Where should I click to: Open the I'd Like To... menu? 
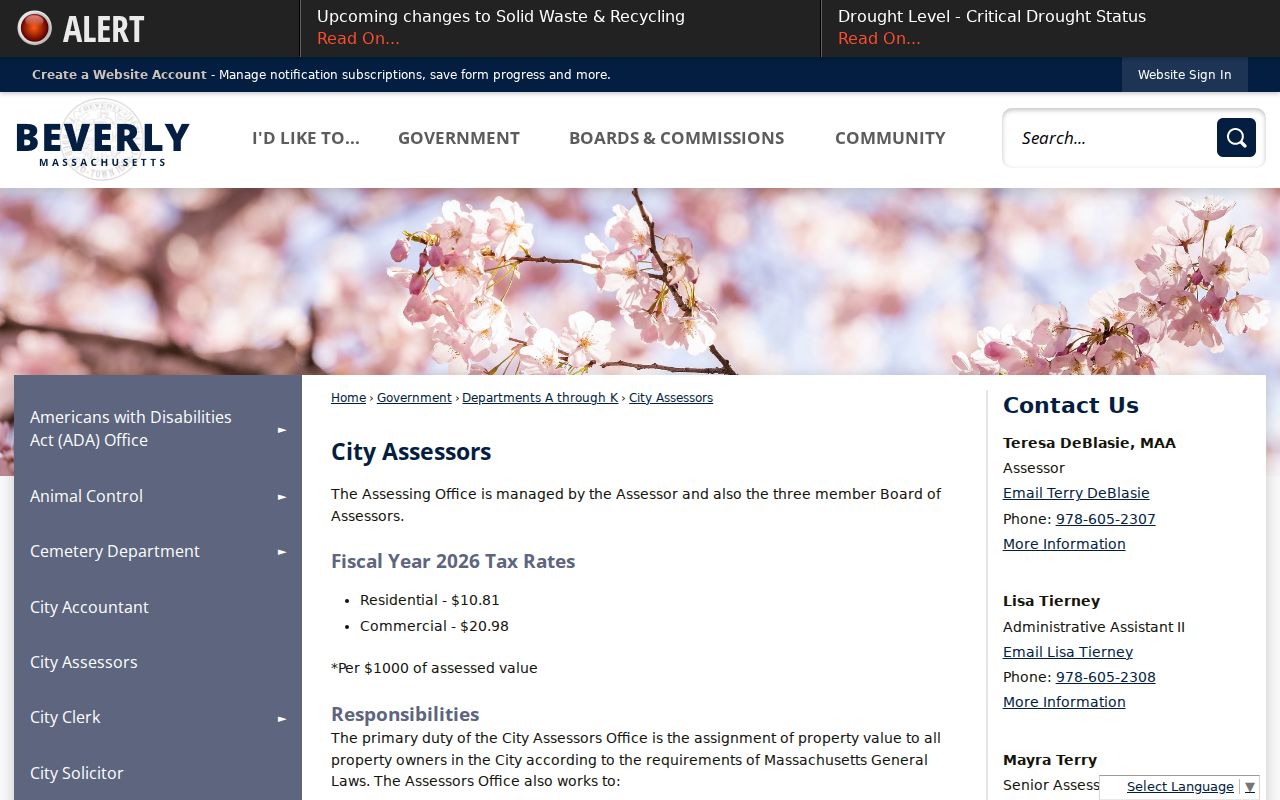click(x=306, y=138)
